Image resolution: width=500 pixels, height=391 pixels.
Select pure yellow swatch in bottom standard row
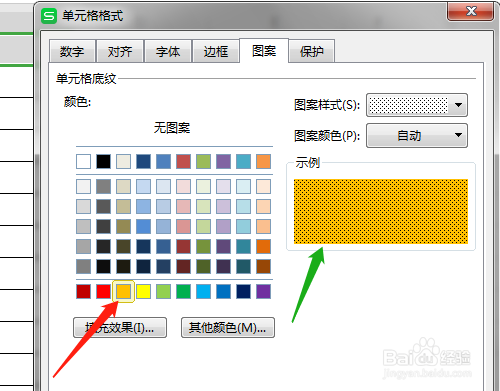coord(143,291)
